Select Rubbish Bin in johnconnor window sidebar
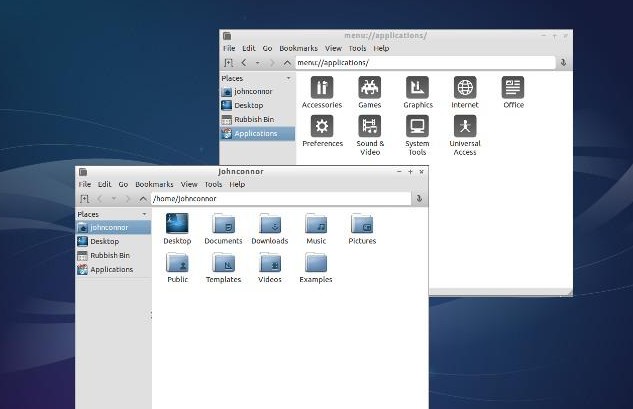 (109, 255)
